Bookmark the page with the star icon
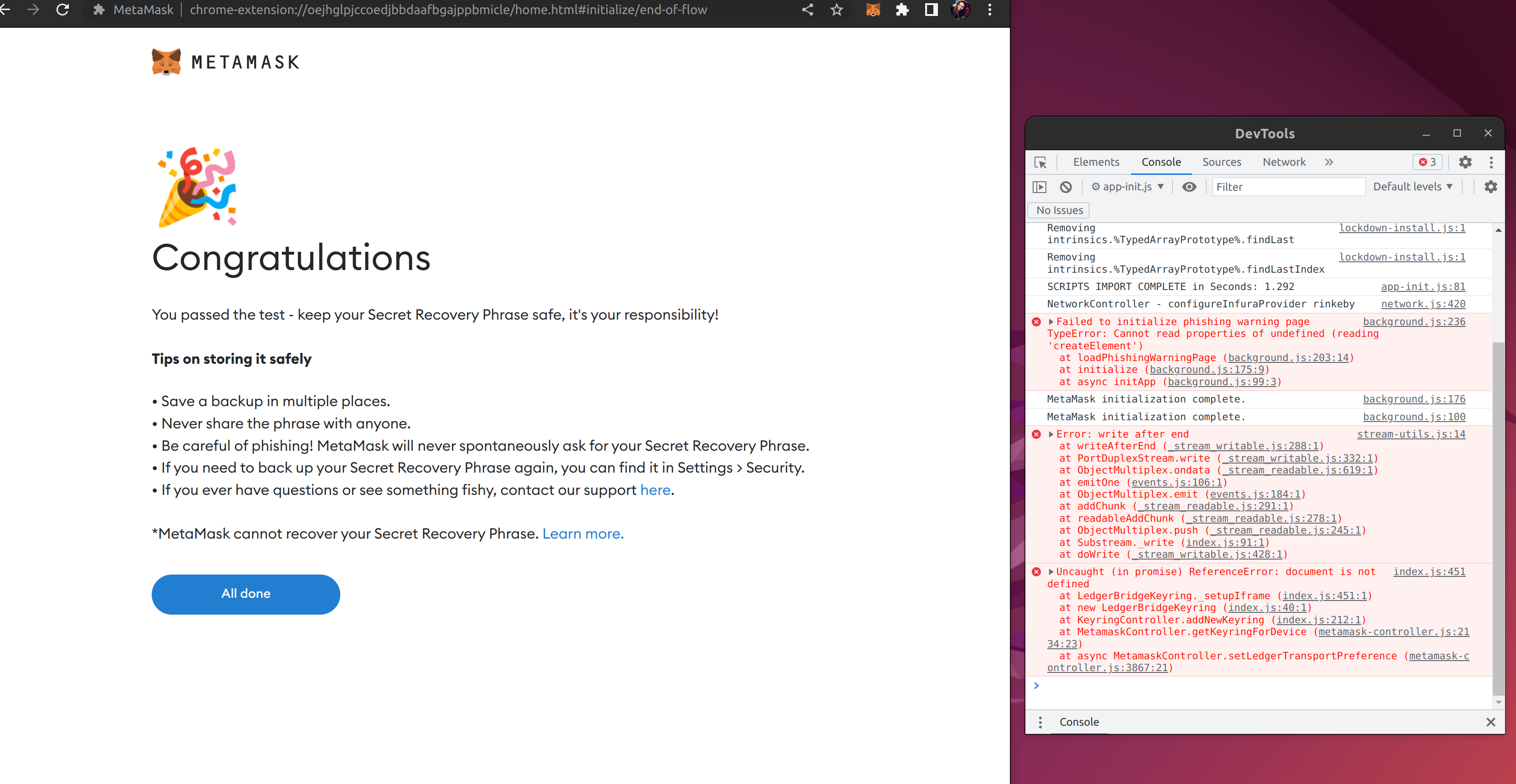This screenshot has width=1516, height=784. point(836,10)
